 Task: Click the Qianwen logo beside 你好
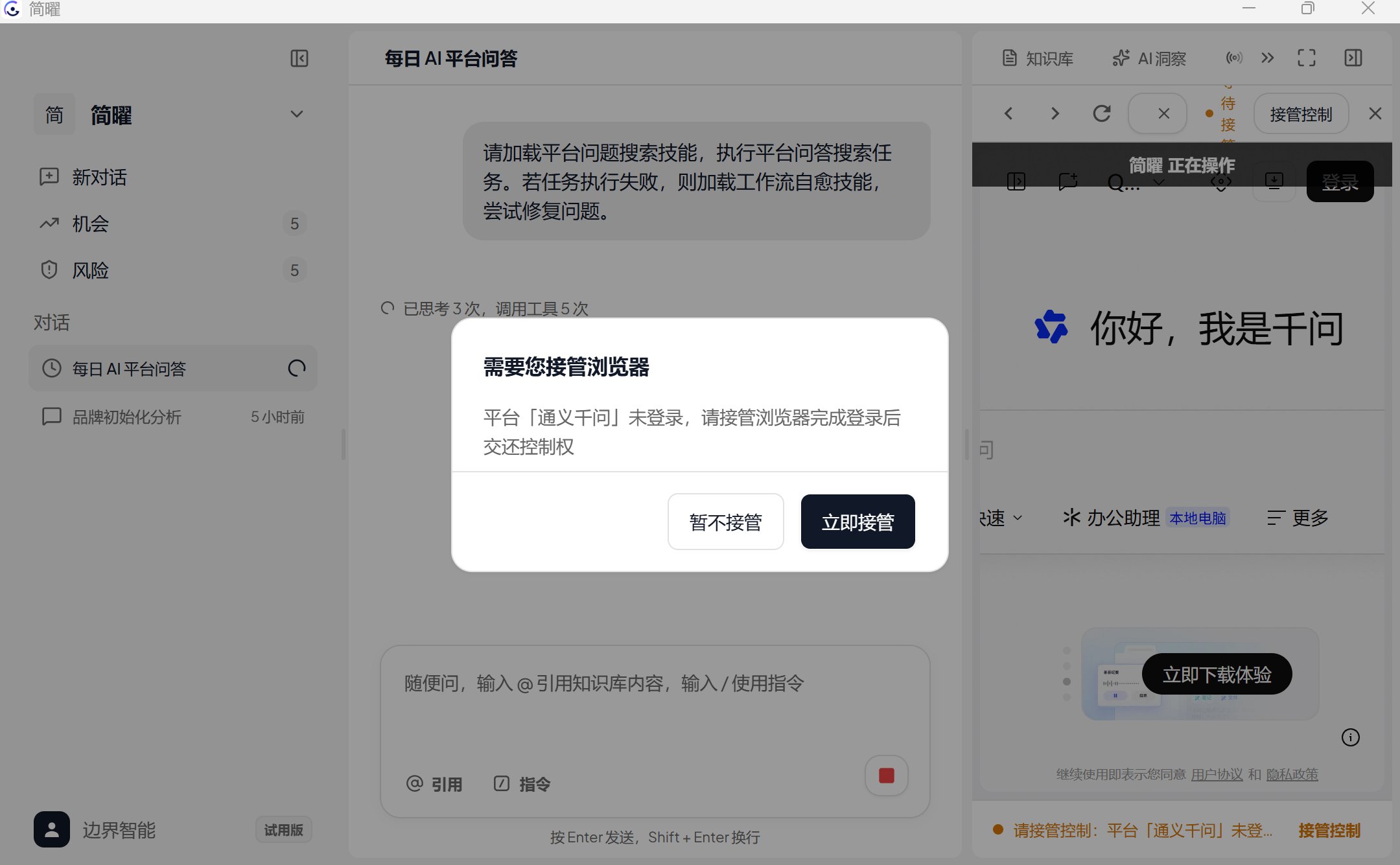pyautogui.click(x=1051, y=327)
